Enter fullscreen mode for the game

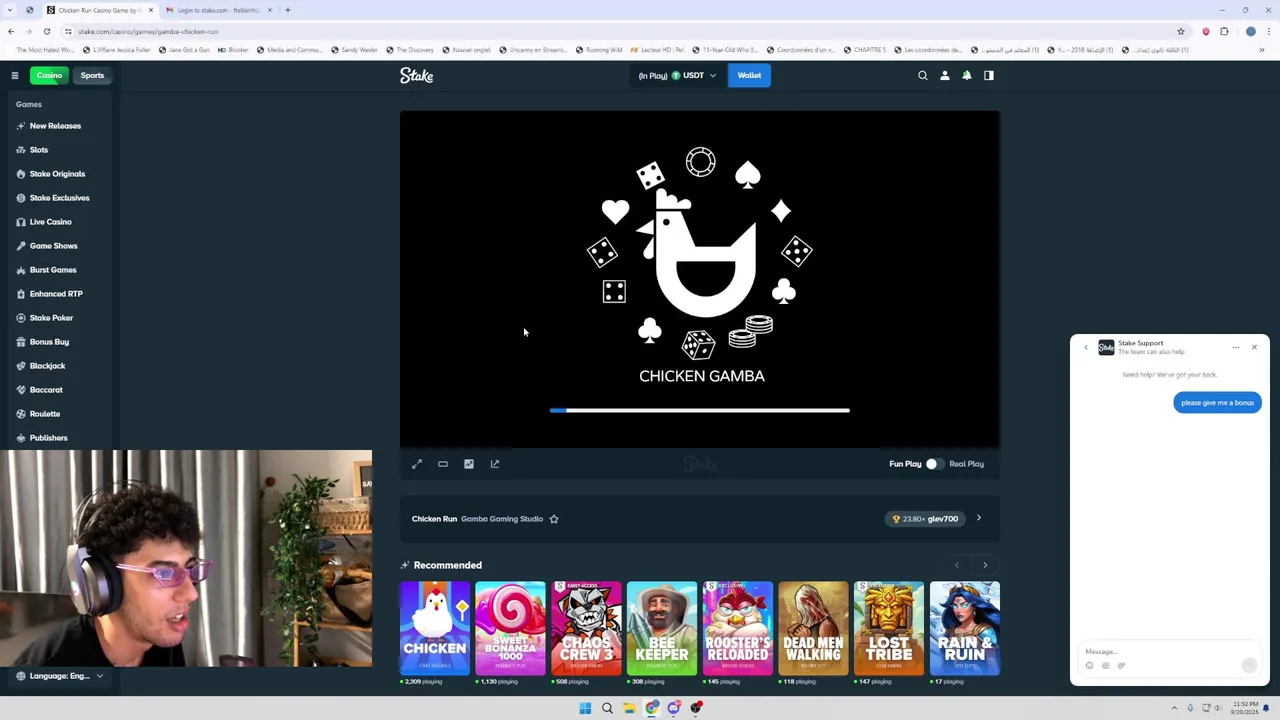point(417,464)
